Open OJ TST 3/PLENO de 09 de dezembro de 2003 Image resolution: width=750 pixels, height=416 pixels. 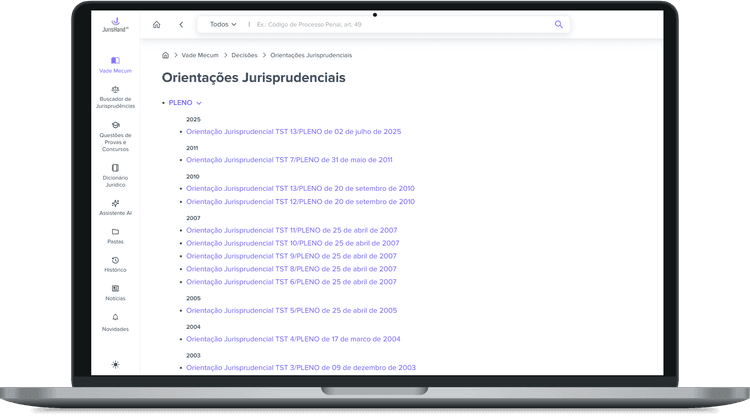301,368
